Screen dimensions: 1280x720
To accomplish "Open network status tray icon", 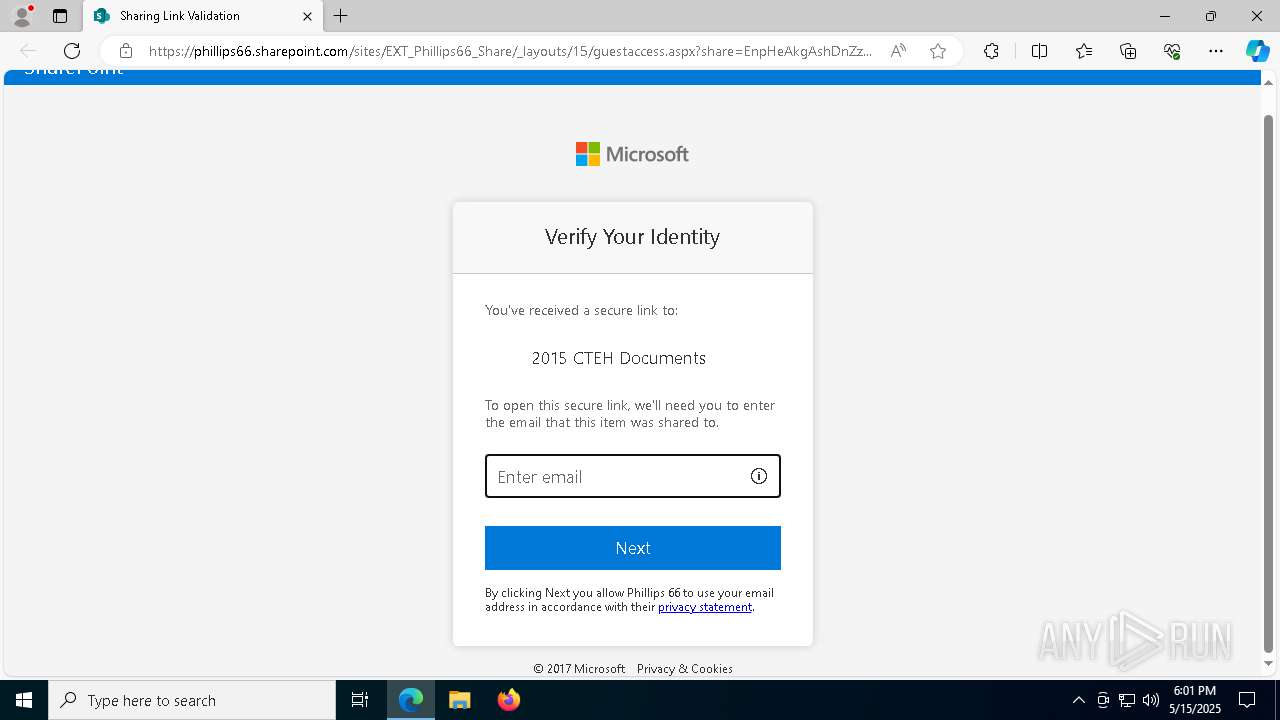I will pos(1127,700).
